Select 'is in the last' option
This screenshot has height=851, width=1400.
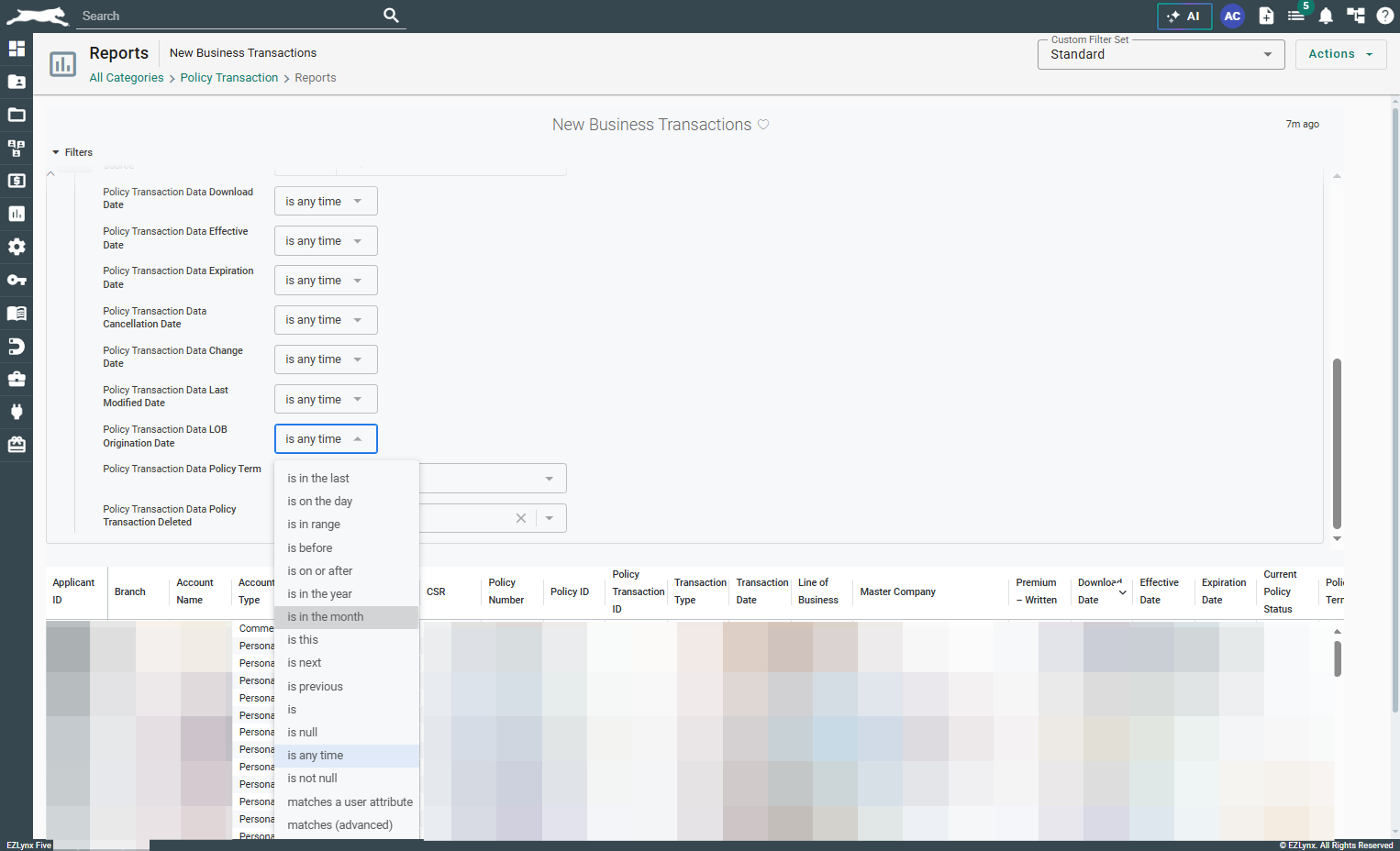point(347,479)
